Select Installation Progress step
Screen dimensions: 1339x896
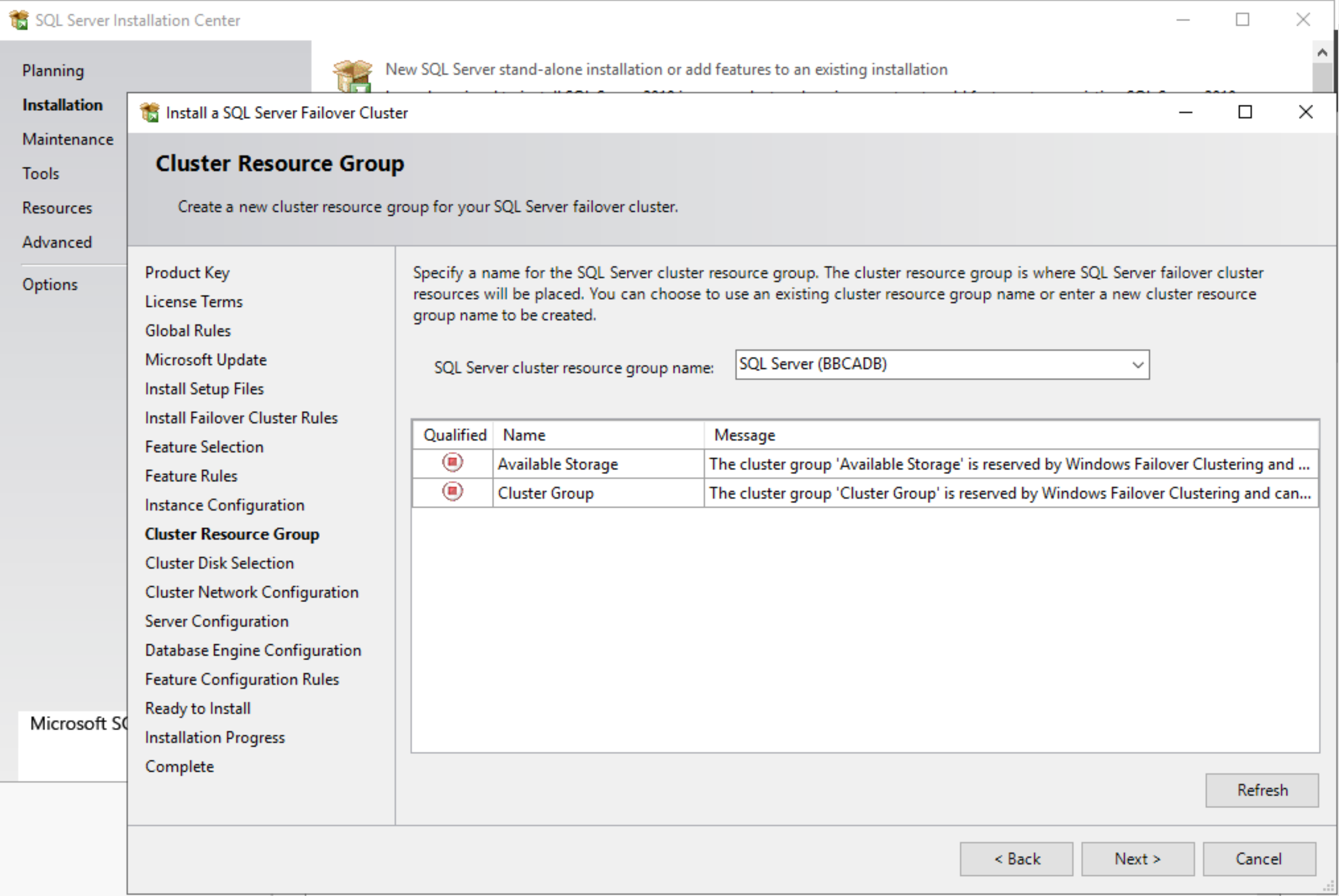click(x=215, y=738)
